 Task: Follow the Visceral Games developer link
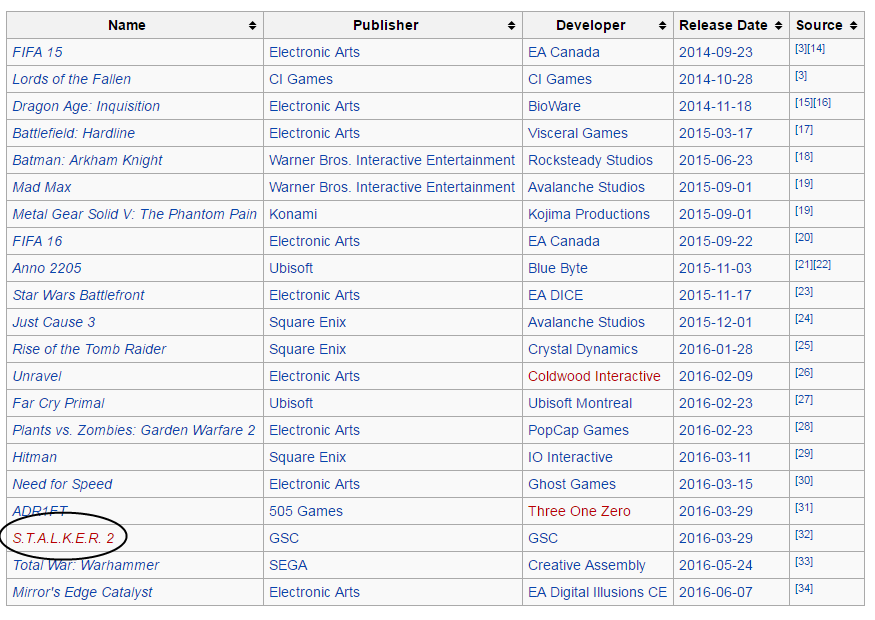(x=578, y=133)
